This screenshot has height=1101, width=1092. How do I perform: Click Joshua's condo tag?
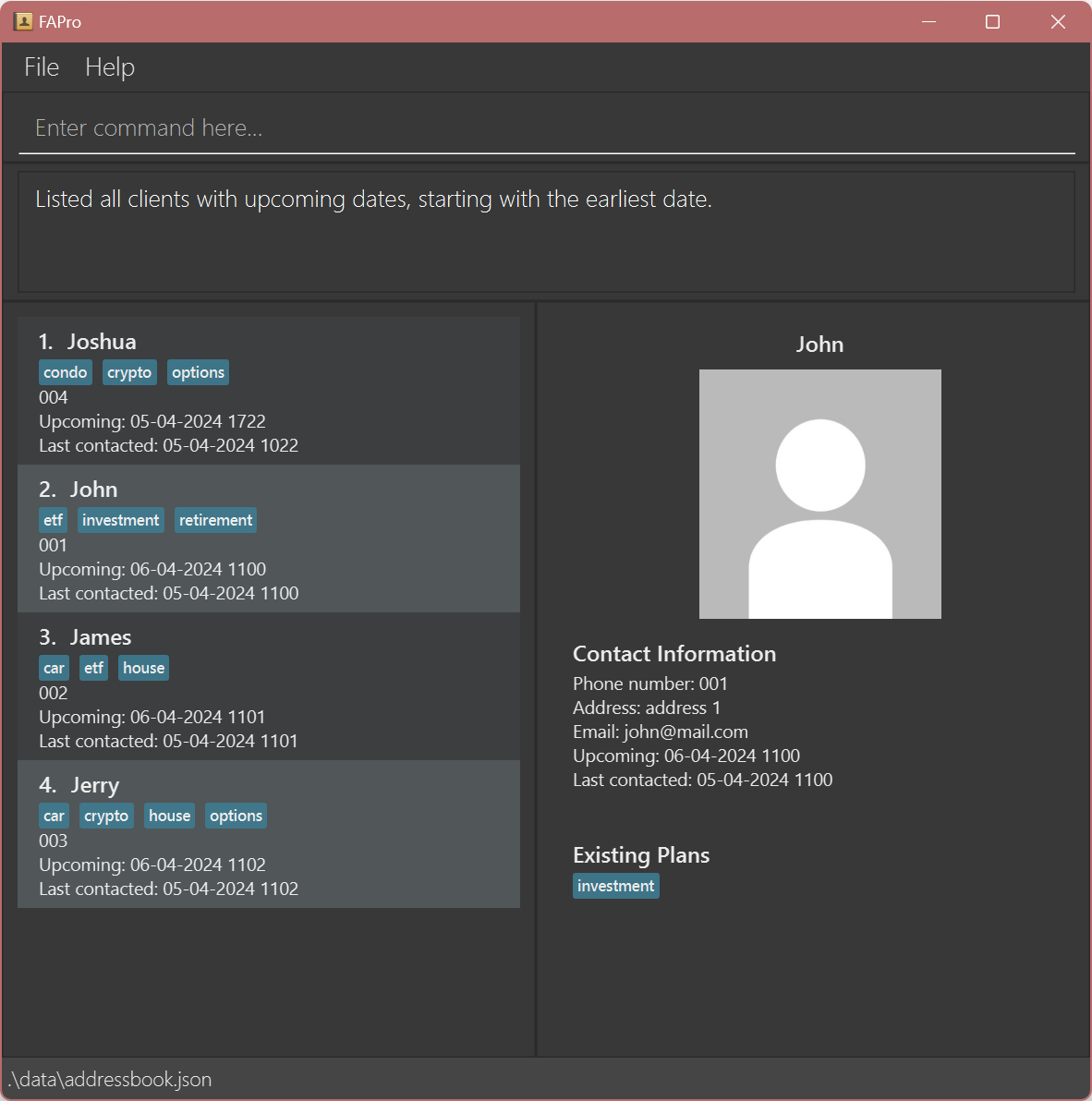click(x=66, y=372)
